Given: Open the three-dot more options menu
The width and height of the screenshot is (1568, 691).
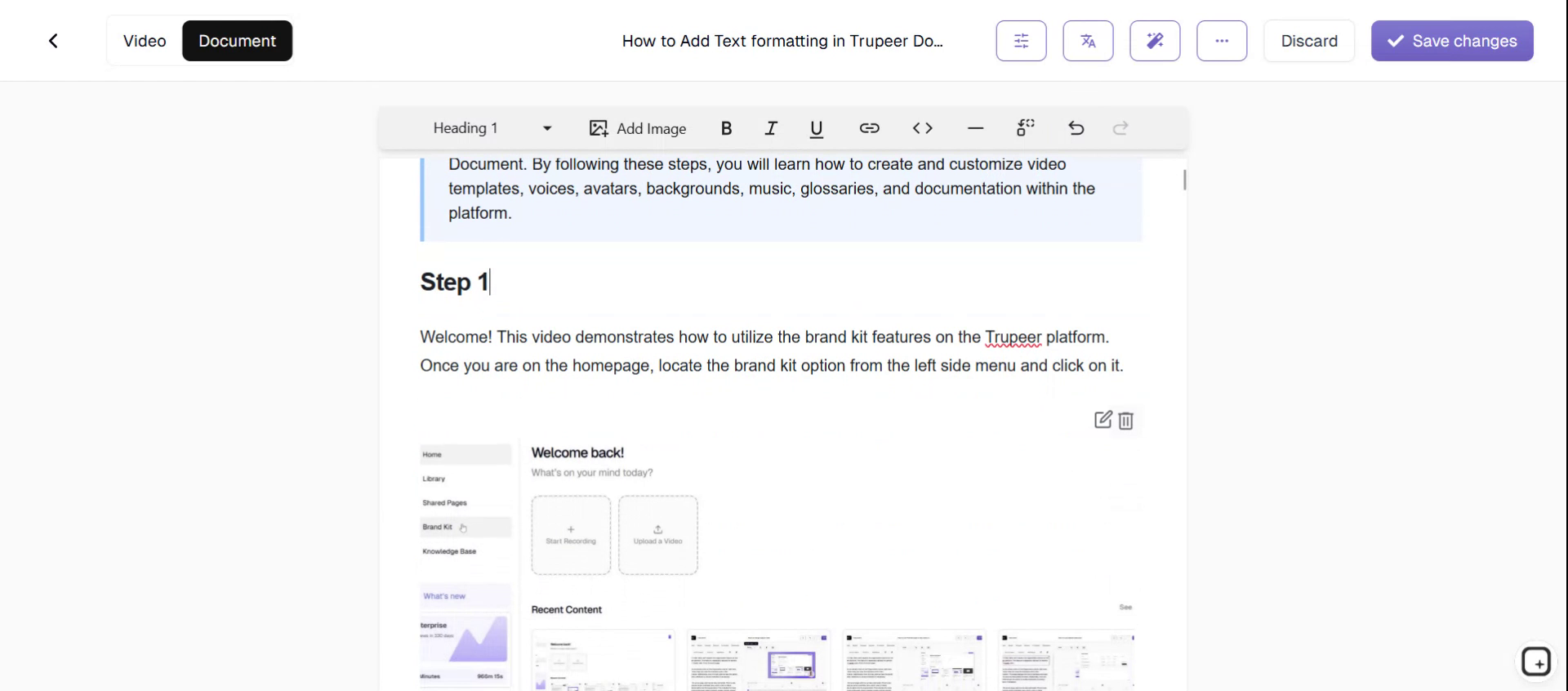Looking at the screenshot, I should (x=1222, y=41).
